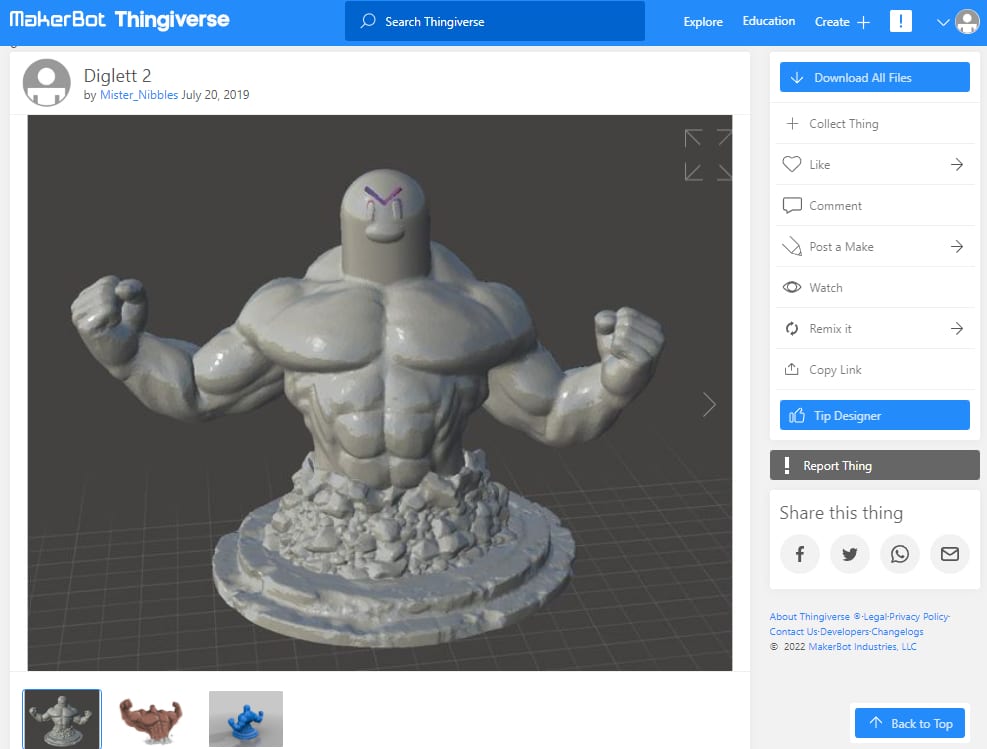The image size is (987, 749).
Task: Open the Mister_Nibbles avatar image
Action: point(47,82)
